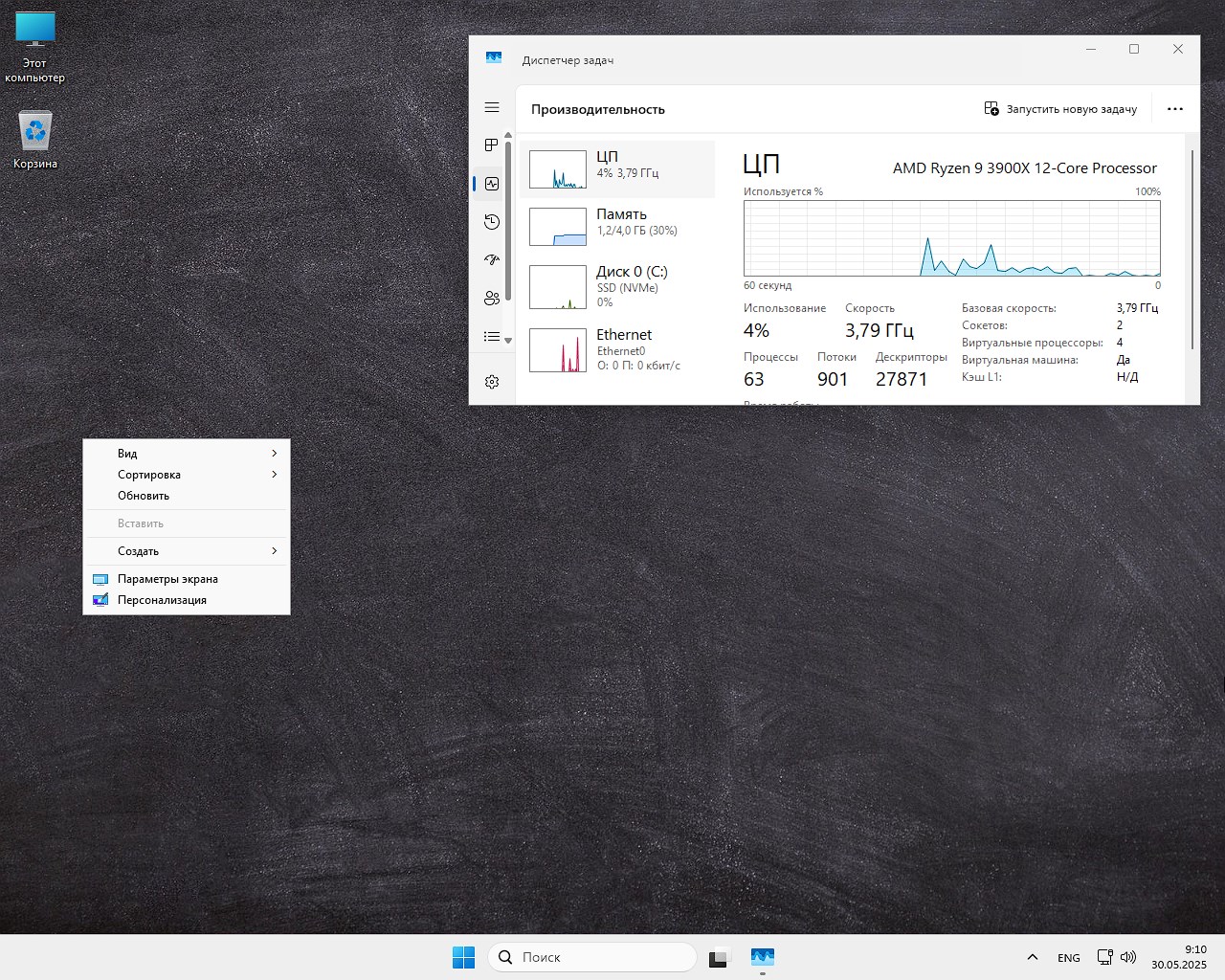This screenshot has height=980, width=1225.
Task: Select the Корзина recycle bin icon
Action: [x=35, y=141]
